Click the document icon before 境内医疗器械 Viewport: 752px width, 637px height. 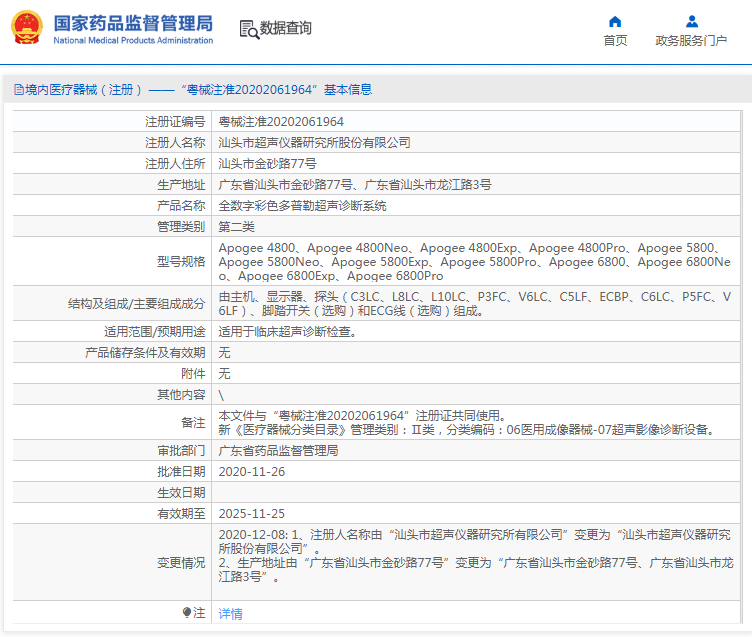pyautogui.click(x=19, y=90)
